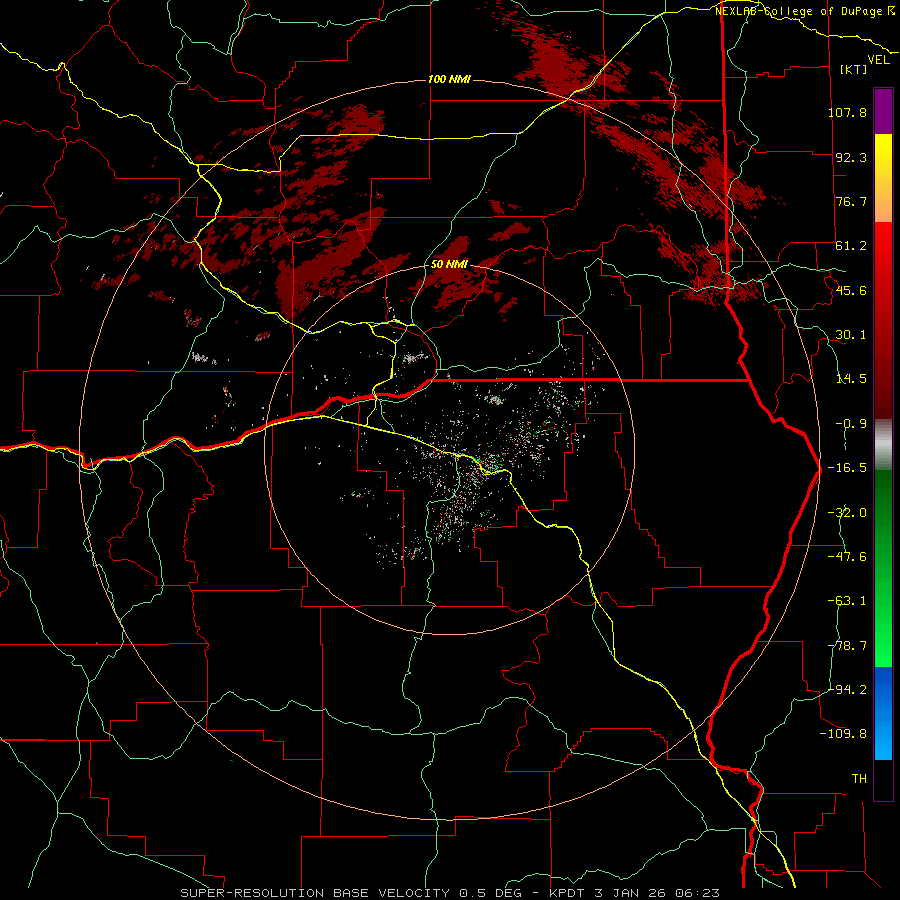Click the TH legend label
Viewport: 900px width, 900px height.
859,779
